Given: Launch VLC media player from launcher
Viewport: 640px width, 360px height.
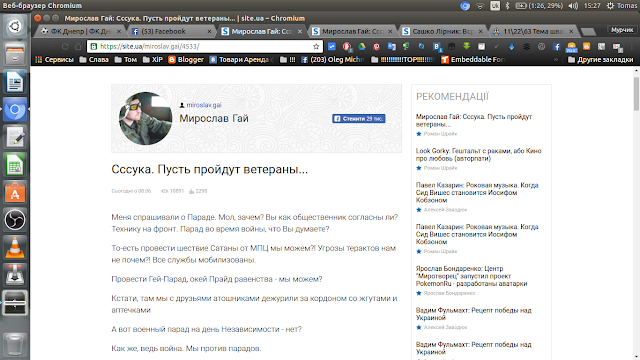Looking at the screenshot, I should (15, 247).
